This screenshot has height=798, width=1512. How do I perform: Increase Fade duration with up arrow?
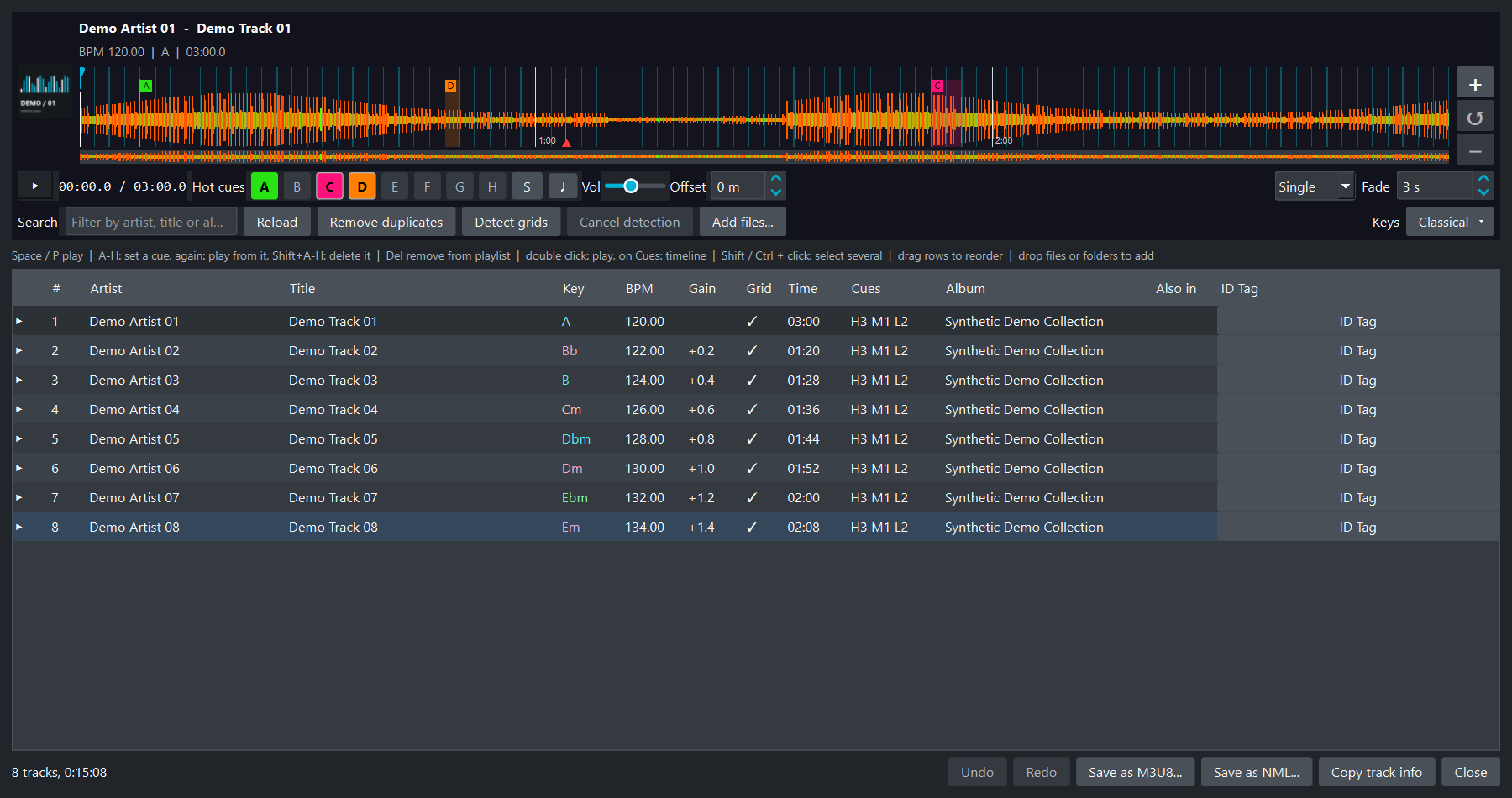tap(1484, 179)
